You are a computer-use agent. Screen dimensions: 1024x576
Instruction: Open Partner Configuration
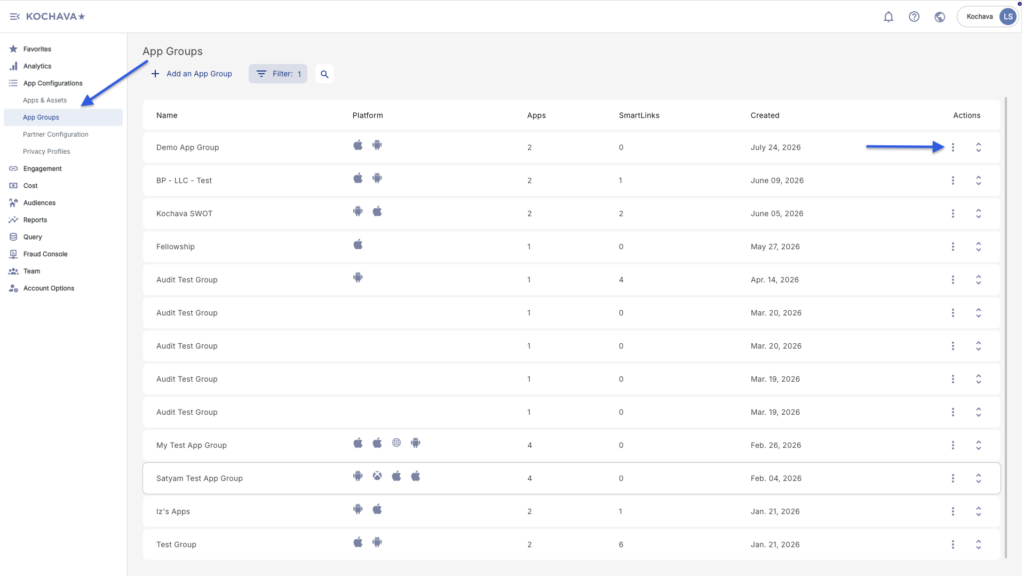pyautogui.click(x=56, y=135)
